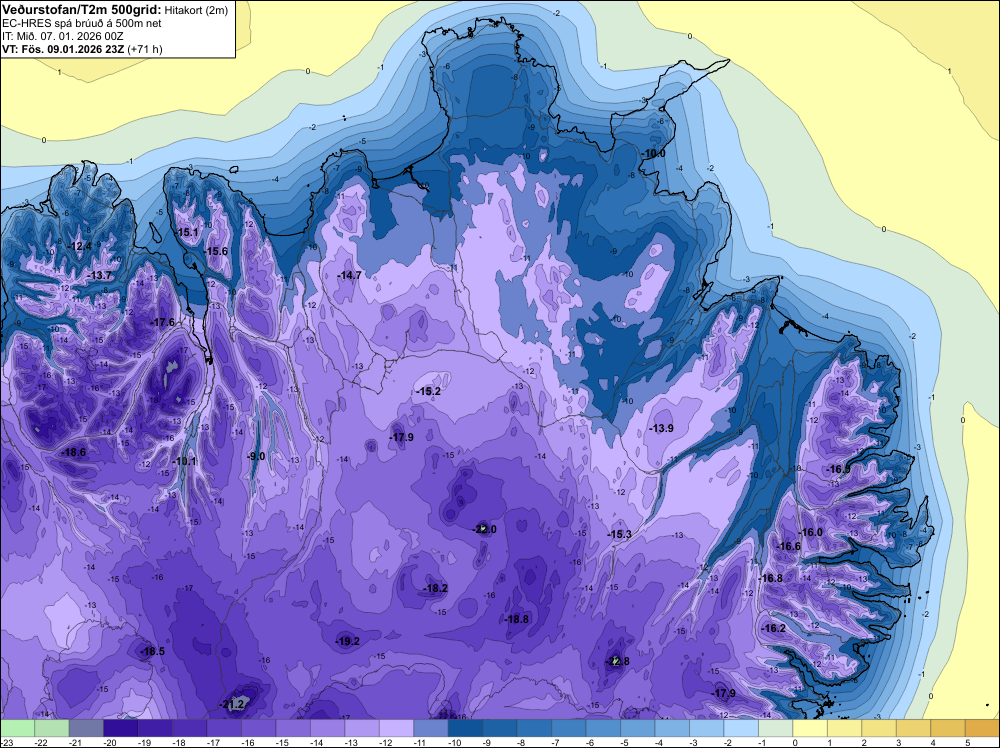Click the -18.8 temperature label
Viewport: 1000px width, 748px height.
click(x=517, y=619)
